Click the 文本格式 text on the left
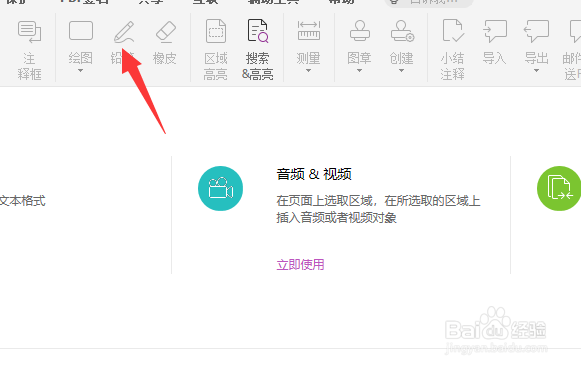This screenshot has height=369, width=581. pyautogui.click(x=22, y=201)
